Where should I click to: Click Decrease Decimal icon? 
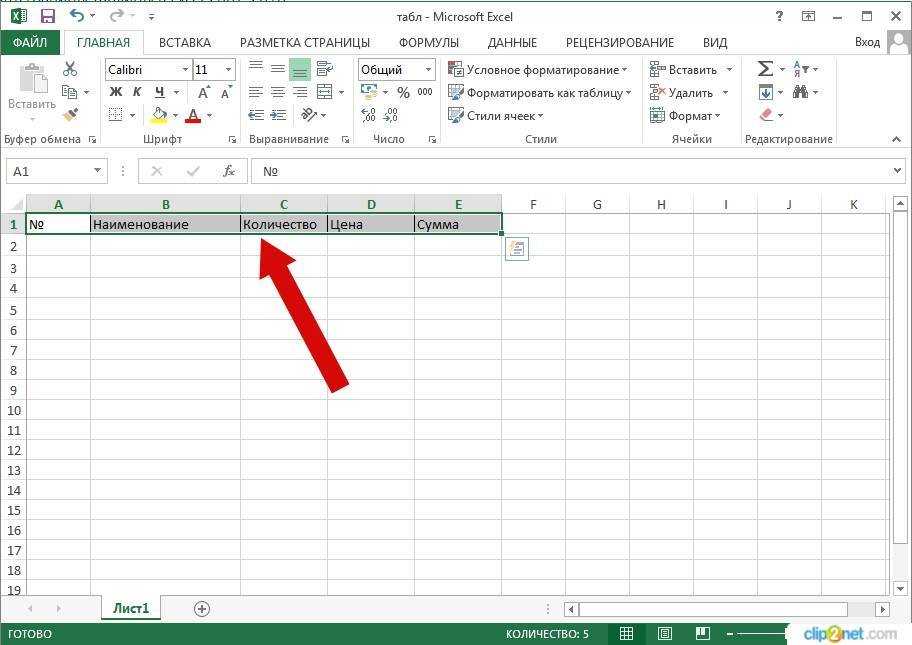391,115
